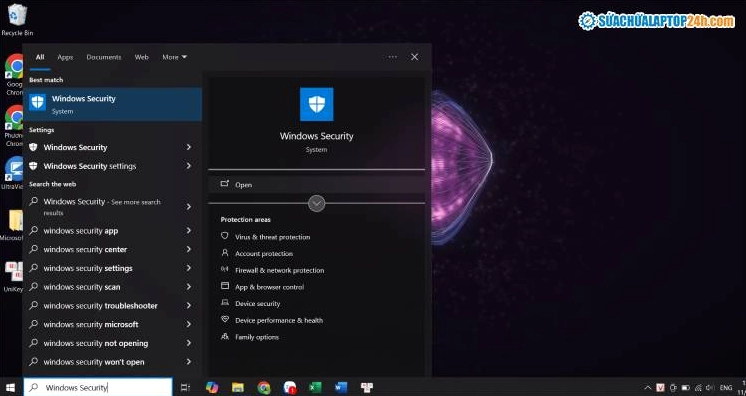The width and height of the screenshot is (746, 396).
Task: Open Word from the taskbar
Action: click(x=341, y=387)
